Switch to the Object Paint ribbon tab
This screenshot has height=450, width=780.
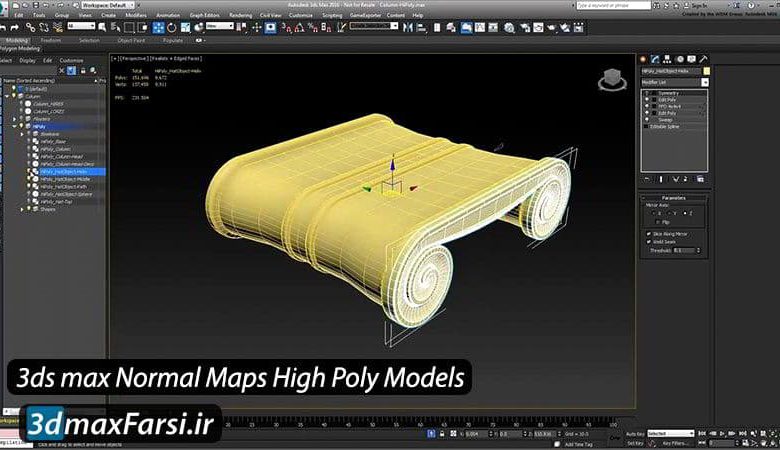(x=131, y=40)
